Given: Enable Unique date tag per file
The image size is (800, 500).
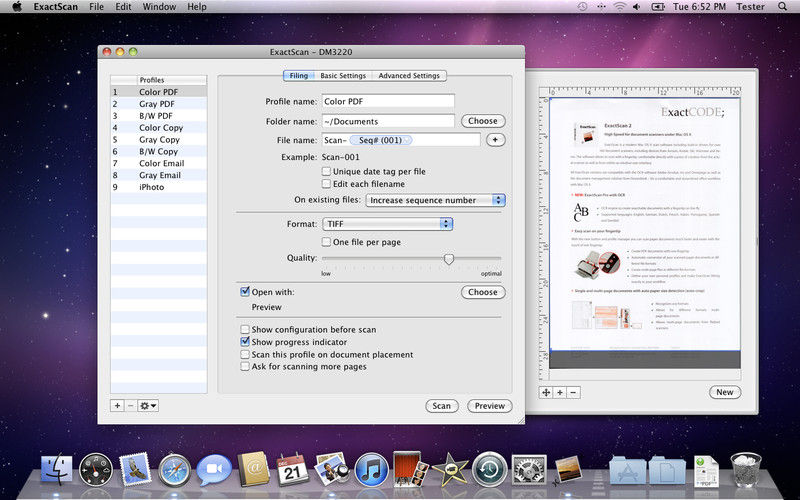Looking at the screenshot, I should 326,171.
